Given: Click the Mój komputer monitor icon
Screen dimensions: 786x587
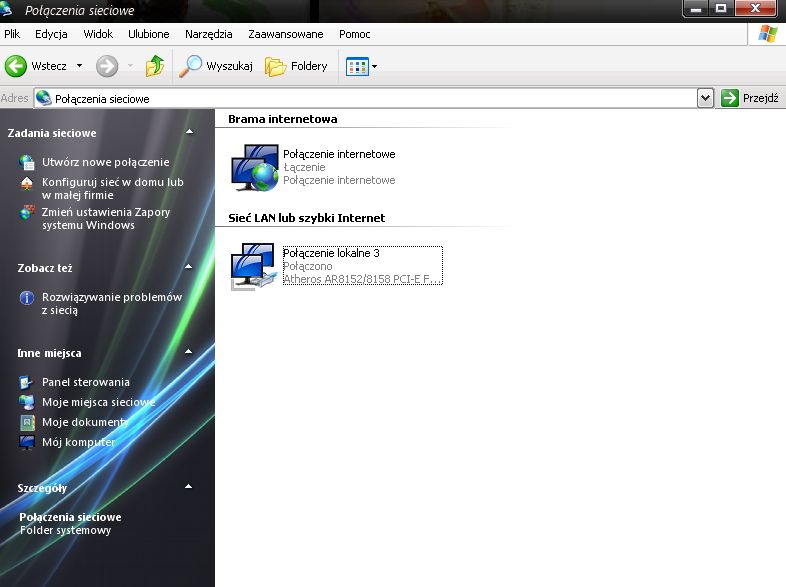Looking at the screenshot, I should click(27, 442).
